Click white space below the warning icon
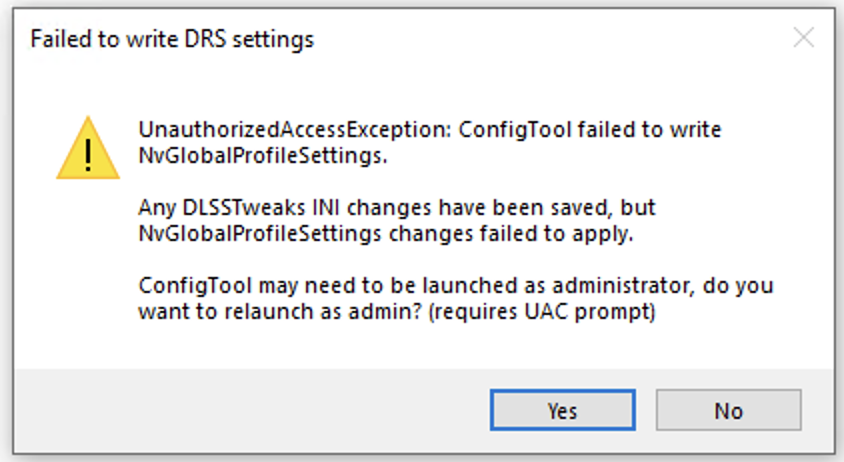Image resolution: width=844 pixels, height=462 pixels. pos(88,269)
